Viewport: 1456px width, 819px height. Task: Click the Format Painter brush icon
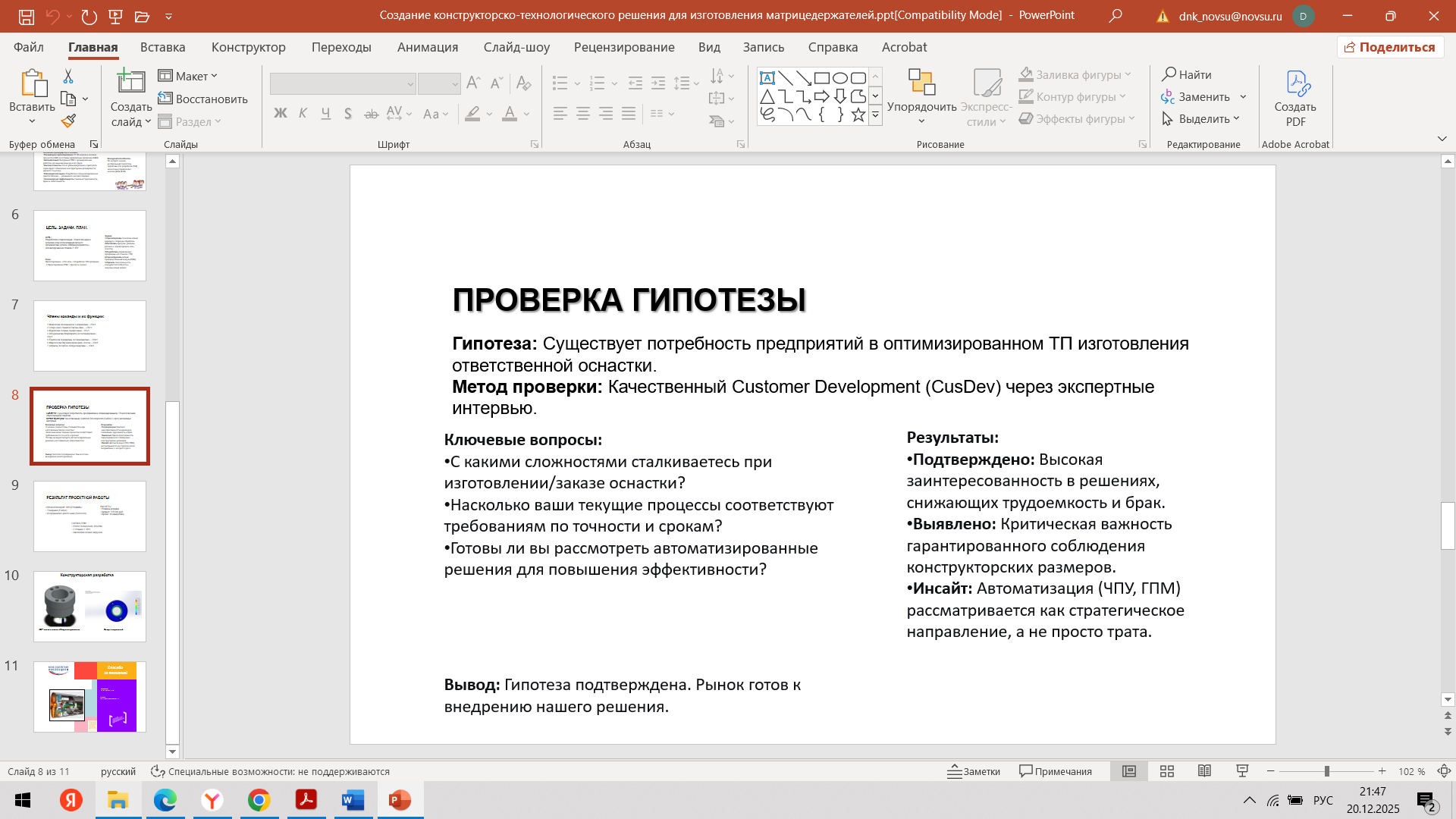pos(69,121)
